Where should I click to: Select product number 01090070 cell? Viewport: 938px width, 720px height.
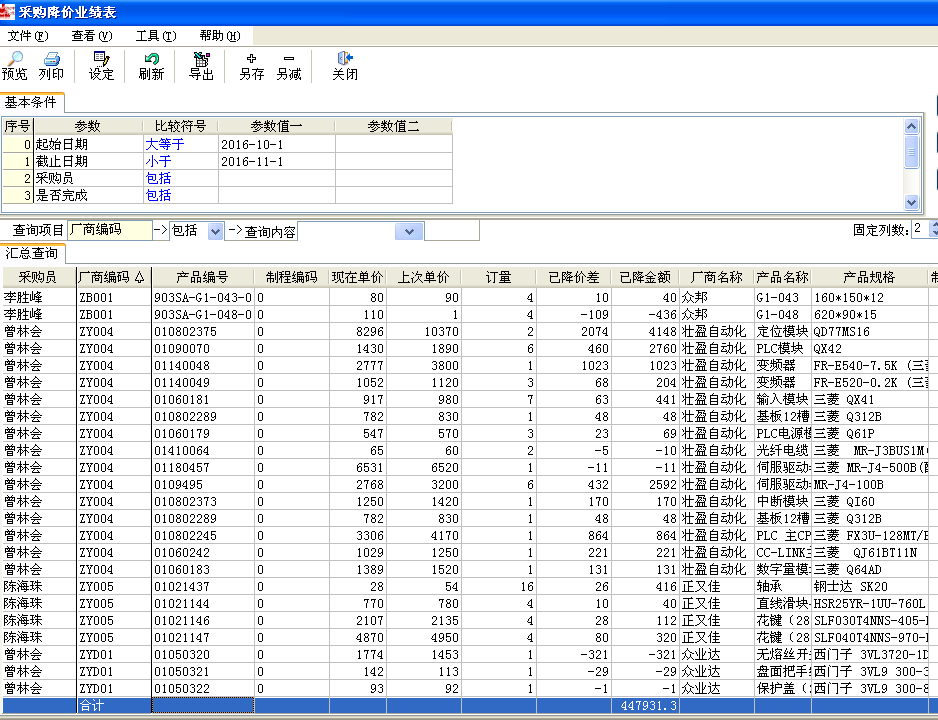click(203, 348)
